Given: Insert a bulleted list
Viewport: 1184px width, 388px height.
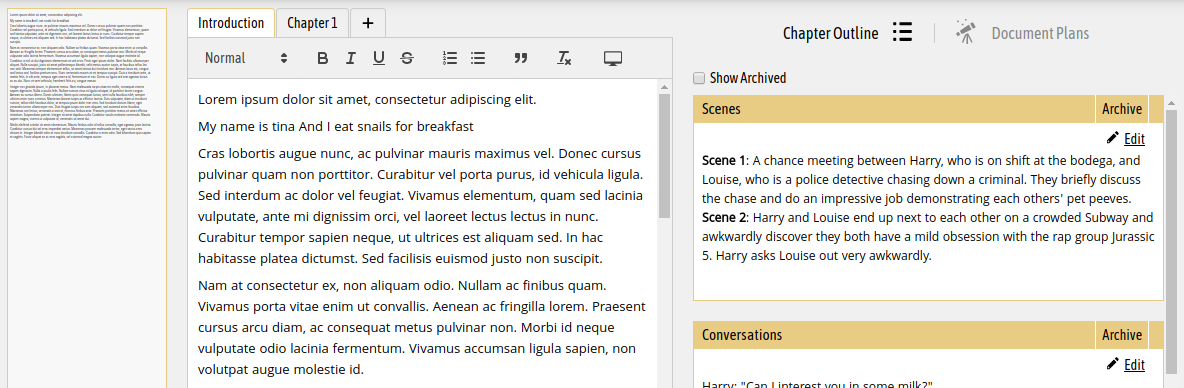Looking at the screenshot, I should pos(477,58).
